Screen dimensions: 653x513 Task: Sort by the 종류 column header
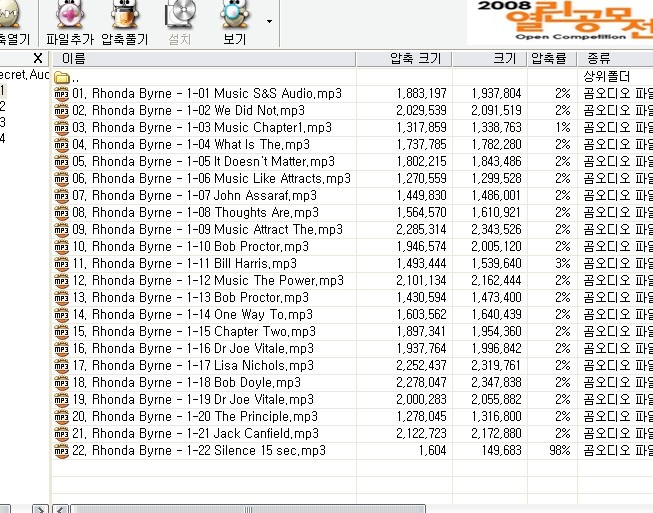point(616,59)
